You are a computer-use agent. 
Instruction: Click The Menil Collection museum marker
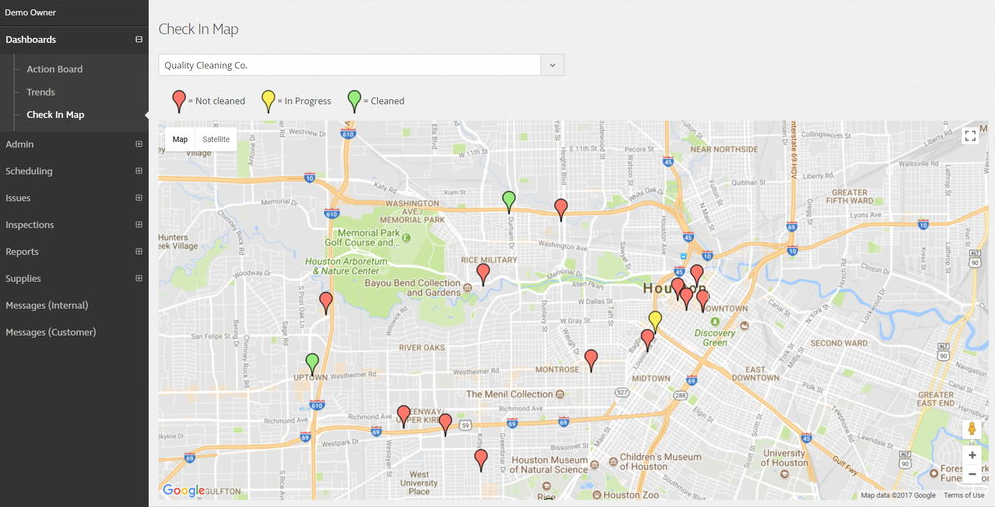(560, 394)
